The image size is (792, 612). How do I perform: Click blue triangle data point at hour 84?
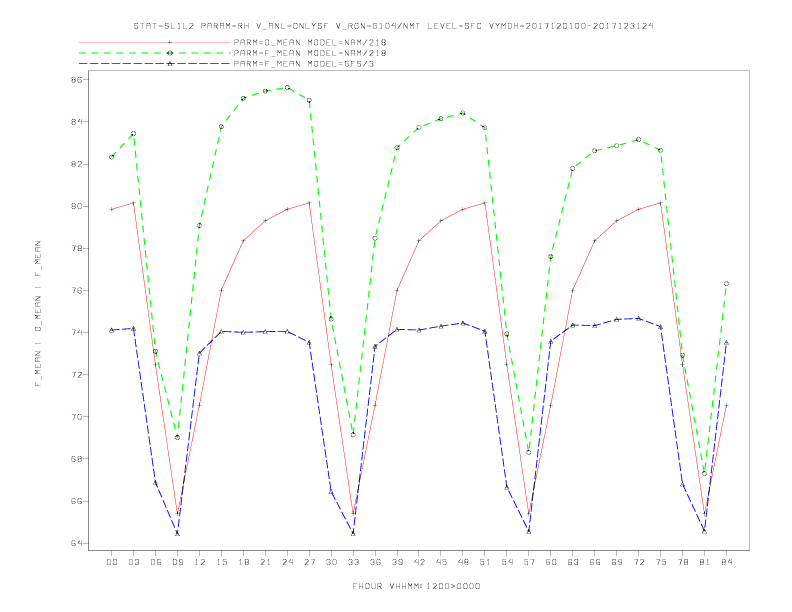coord(726,342)
